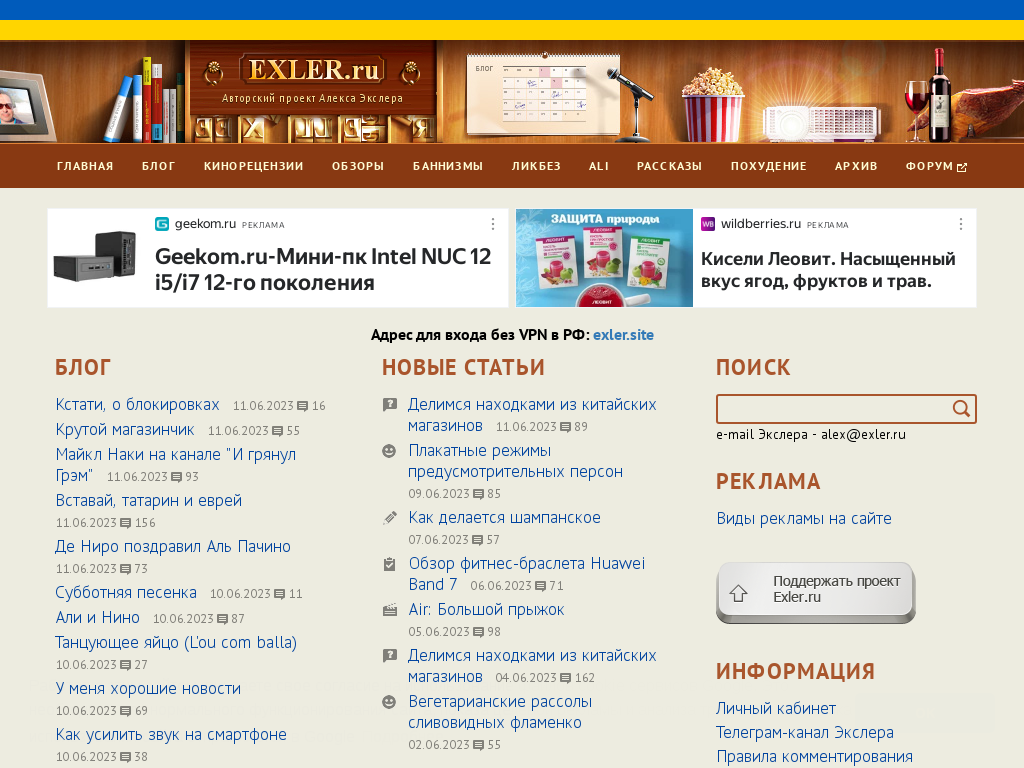
Task: Open article Обзор фитнес-браслета Huawei Band 7
Action: [526, 573]
